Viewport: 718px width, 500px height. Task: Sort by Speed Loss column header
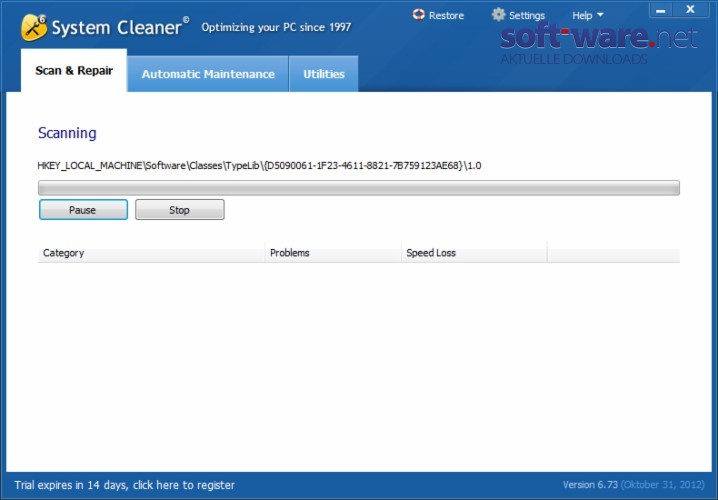click(474, 253)
